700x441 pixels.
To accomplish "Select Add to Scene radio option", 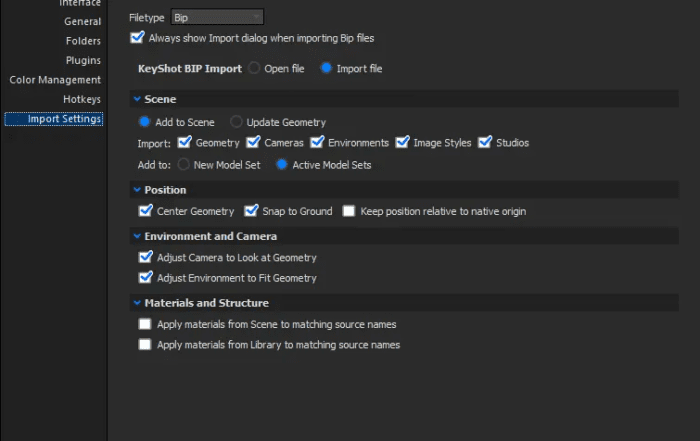I will point(145,121).
